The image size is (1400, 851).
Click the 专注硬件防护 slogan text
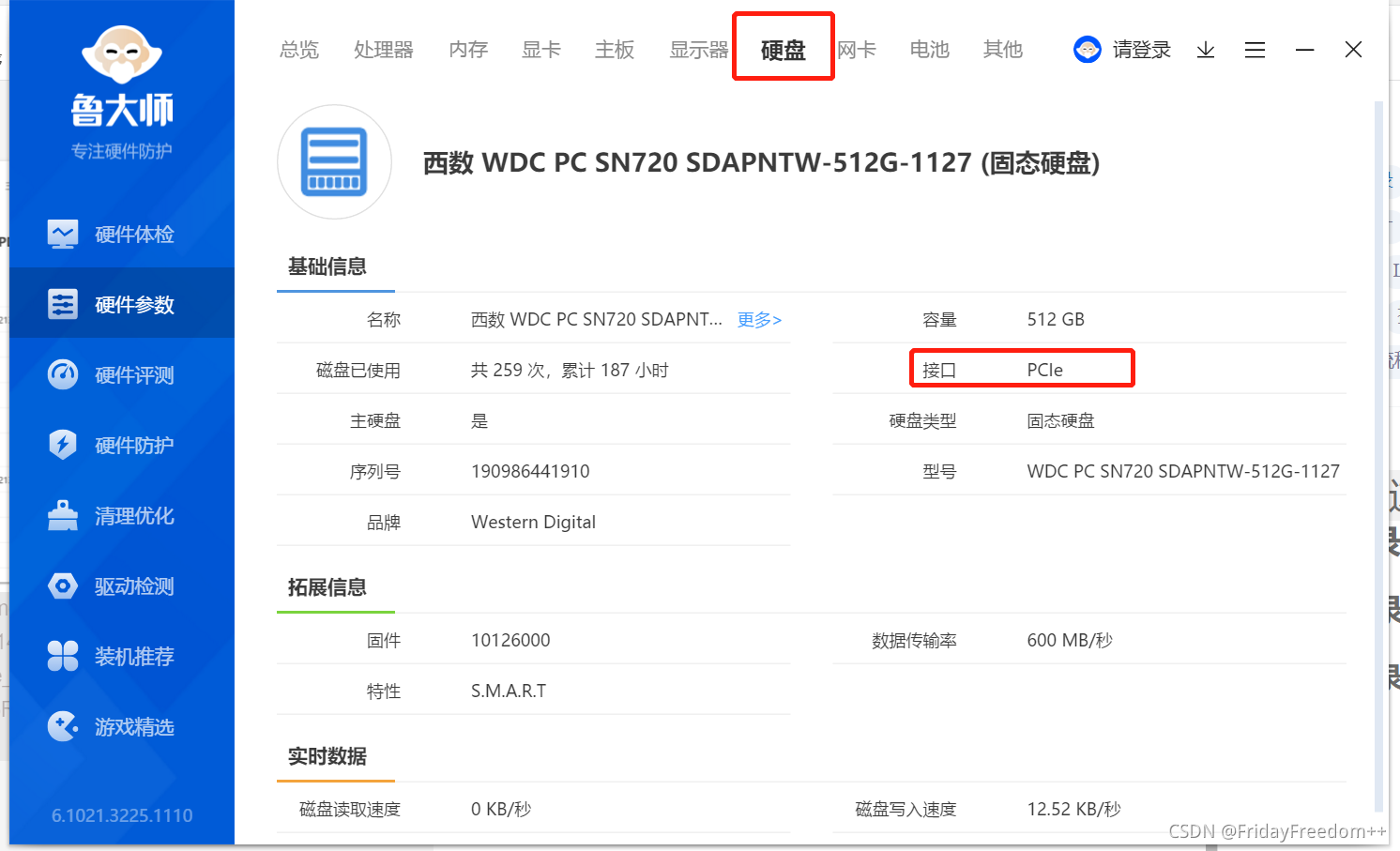[x=122, y=151]
